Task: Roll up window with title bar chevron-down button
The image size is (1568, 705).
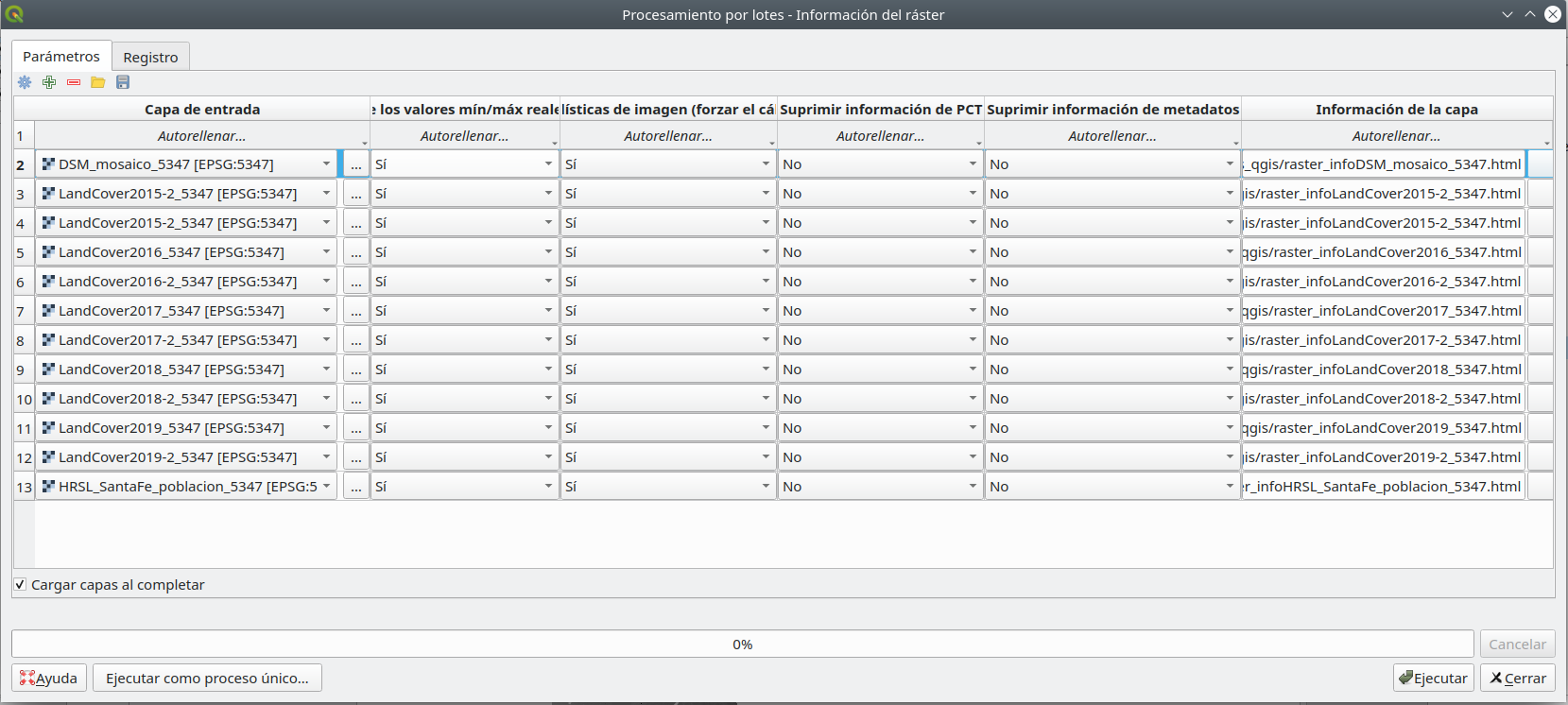Action: [1508, 14]
